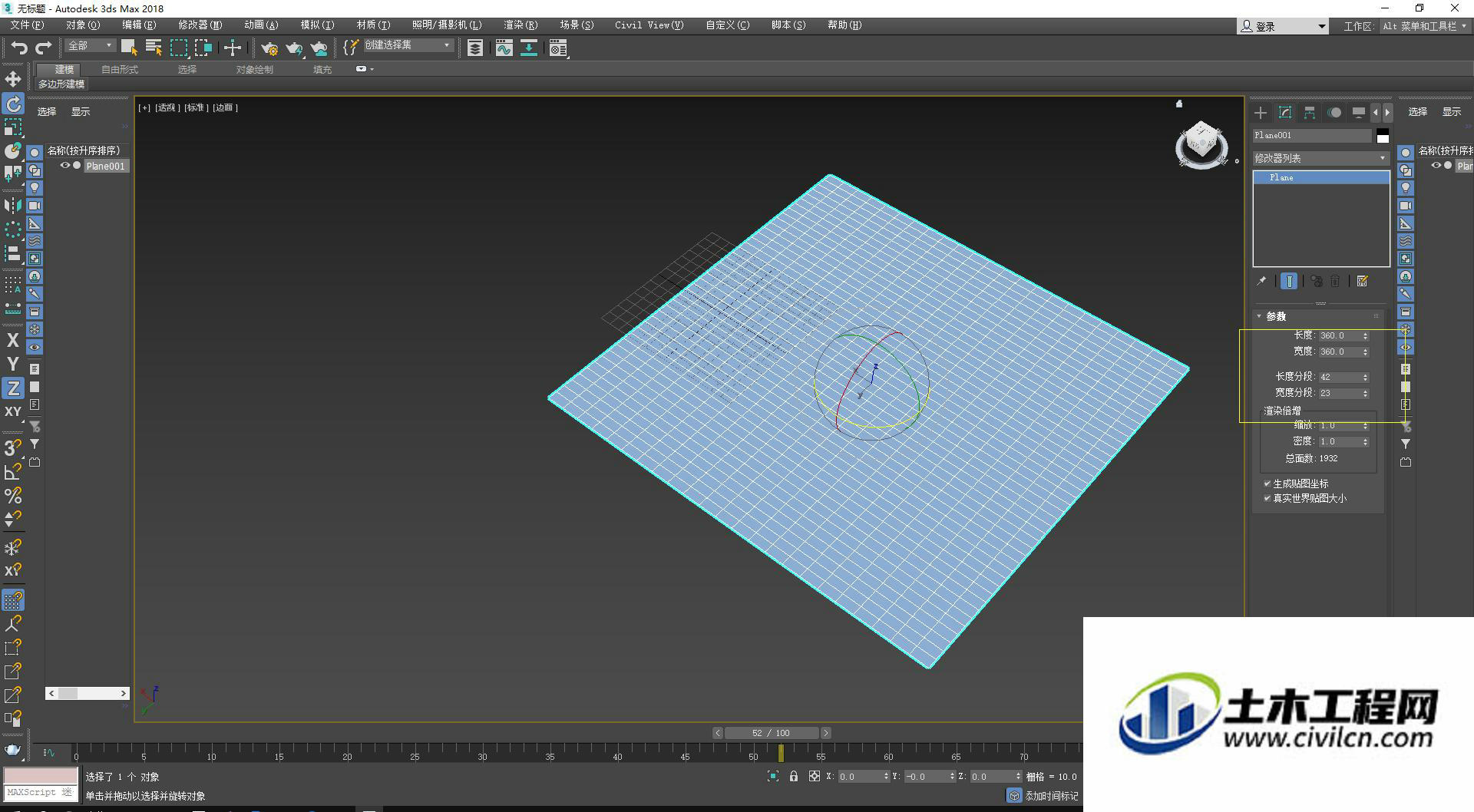This screenshot has width=1474, height=812.
Task: Click 选择 in left scene explorer
Action: (x=47, y=112)
